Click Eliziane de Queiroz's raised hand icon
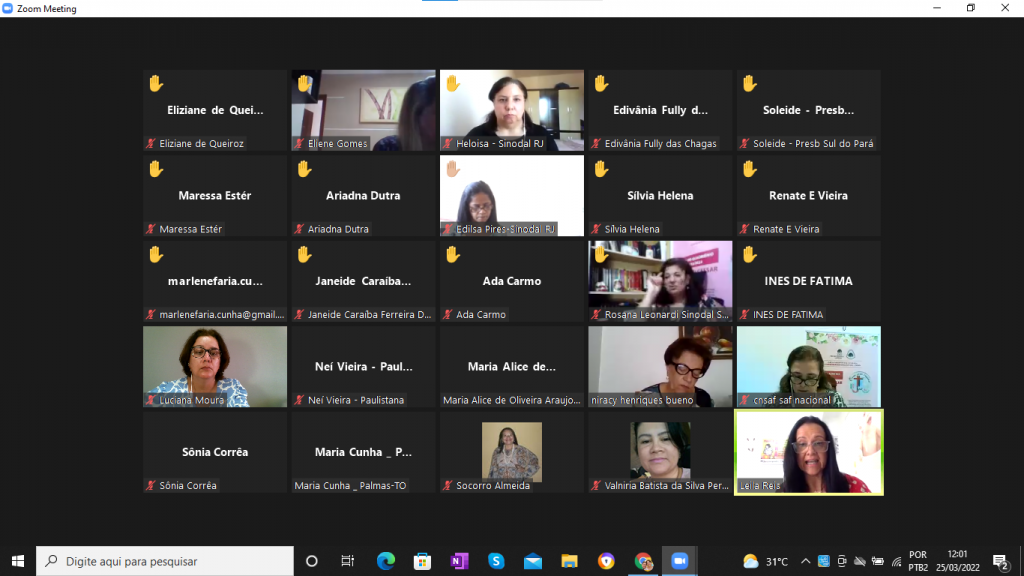The height and width of the screenshot is (576, 1024). (x=155, y=83)
